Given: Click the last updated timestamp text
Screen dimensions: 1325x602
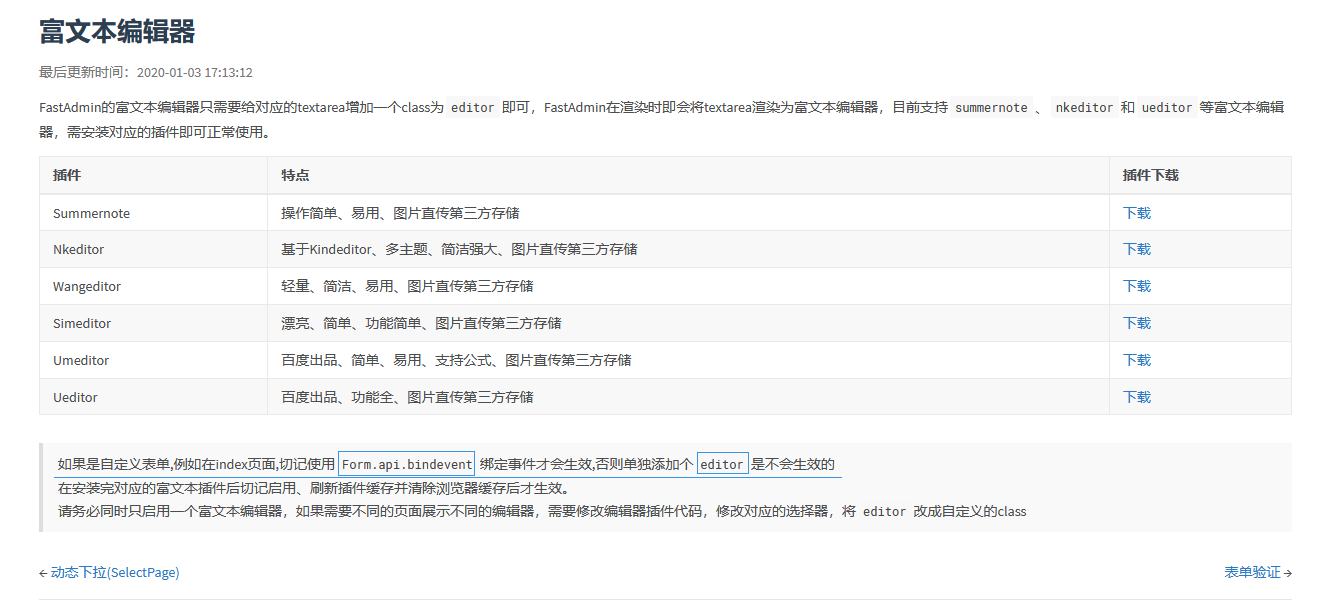Looking at the screenshot, I should tap(194, 73).
